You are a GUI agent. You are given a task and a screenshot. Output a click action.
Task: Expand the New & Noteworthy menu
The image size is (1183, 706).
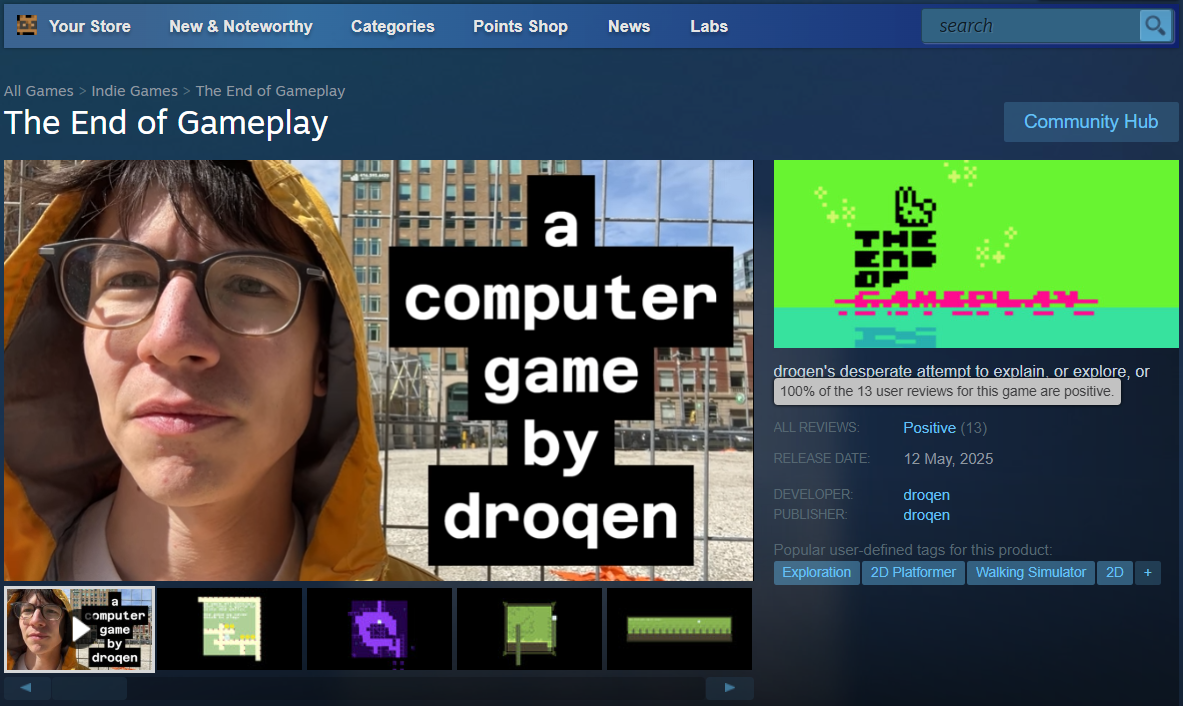click(240, 26)
